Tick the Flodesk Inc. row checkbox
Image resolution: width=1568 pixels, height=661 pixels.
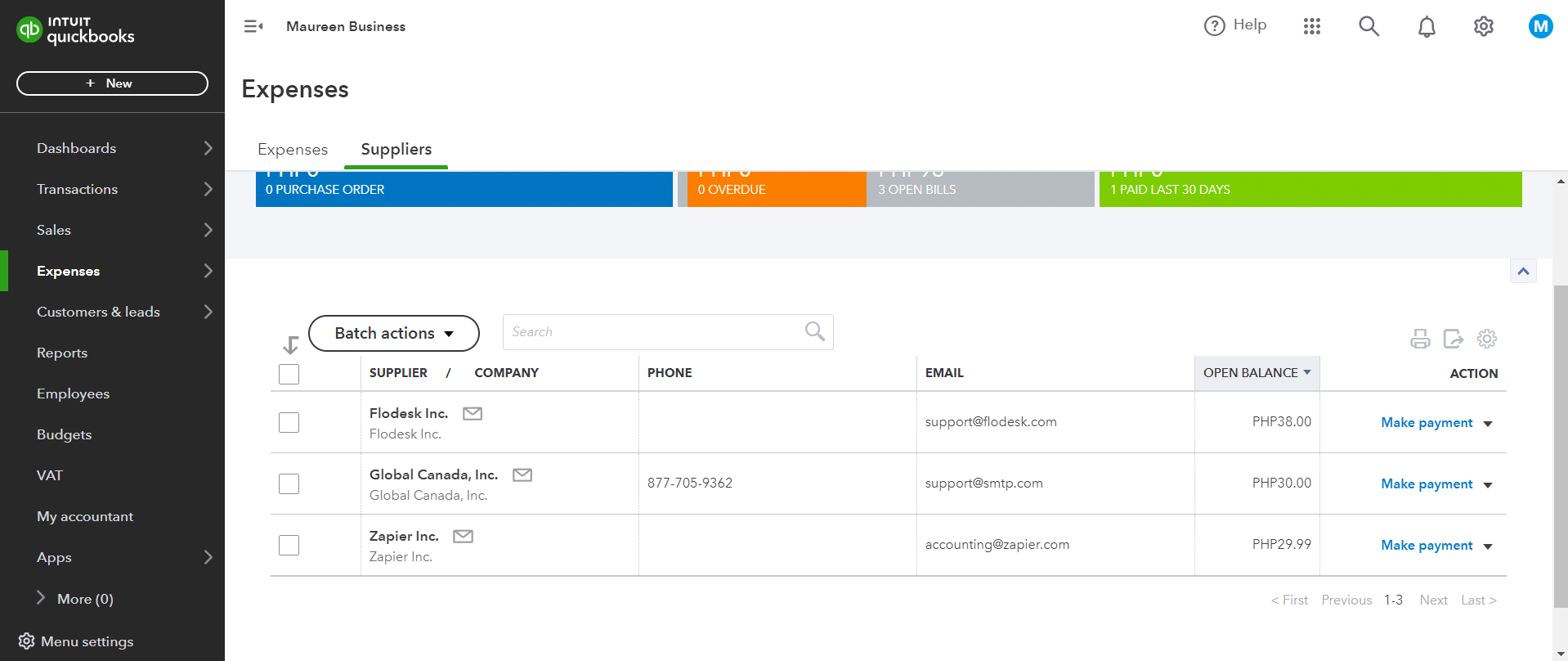[x=289, y=422]
